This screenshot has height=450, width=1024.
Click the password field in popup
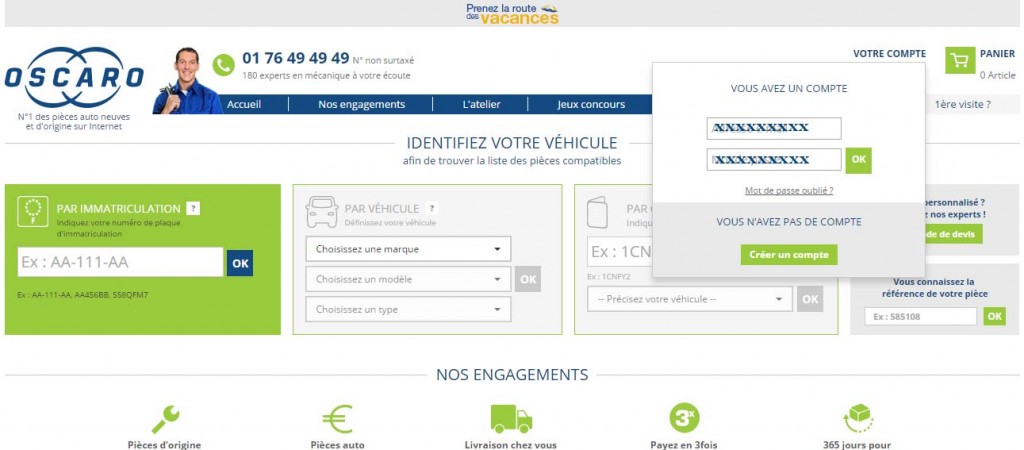click(x=774, y=159)
